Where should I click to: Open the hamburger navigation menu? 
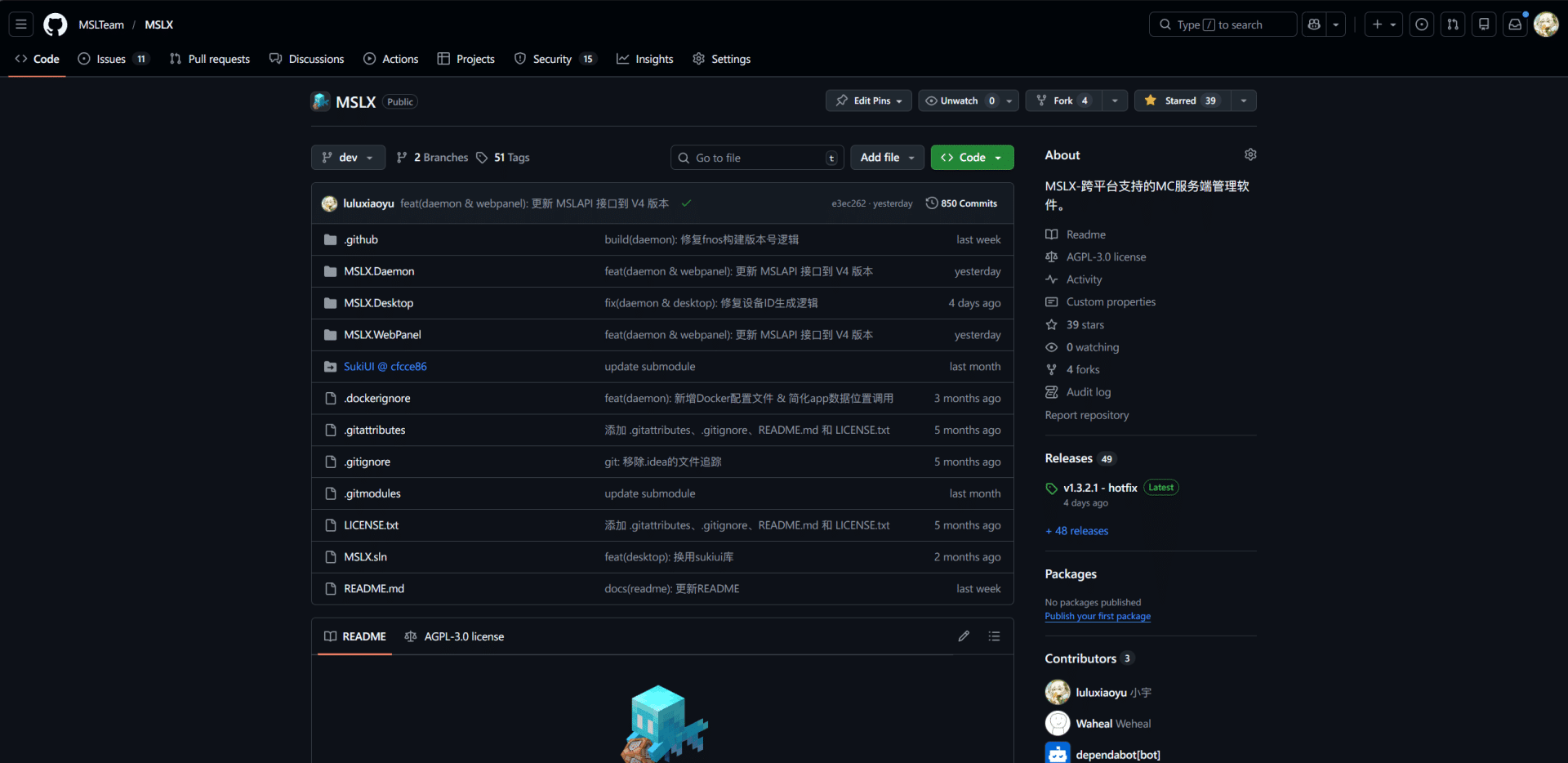pos(21,25)
